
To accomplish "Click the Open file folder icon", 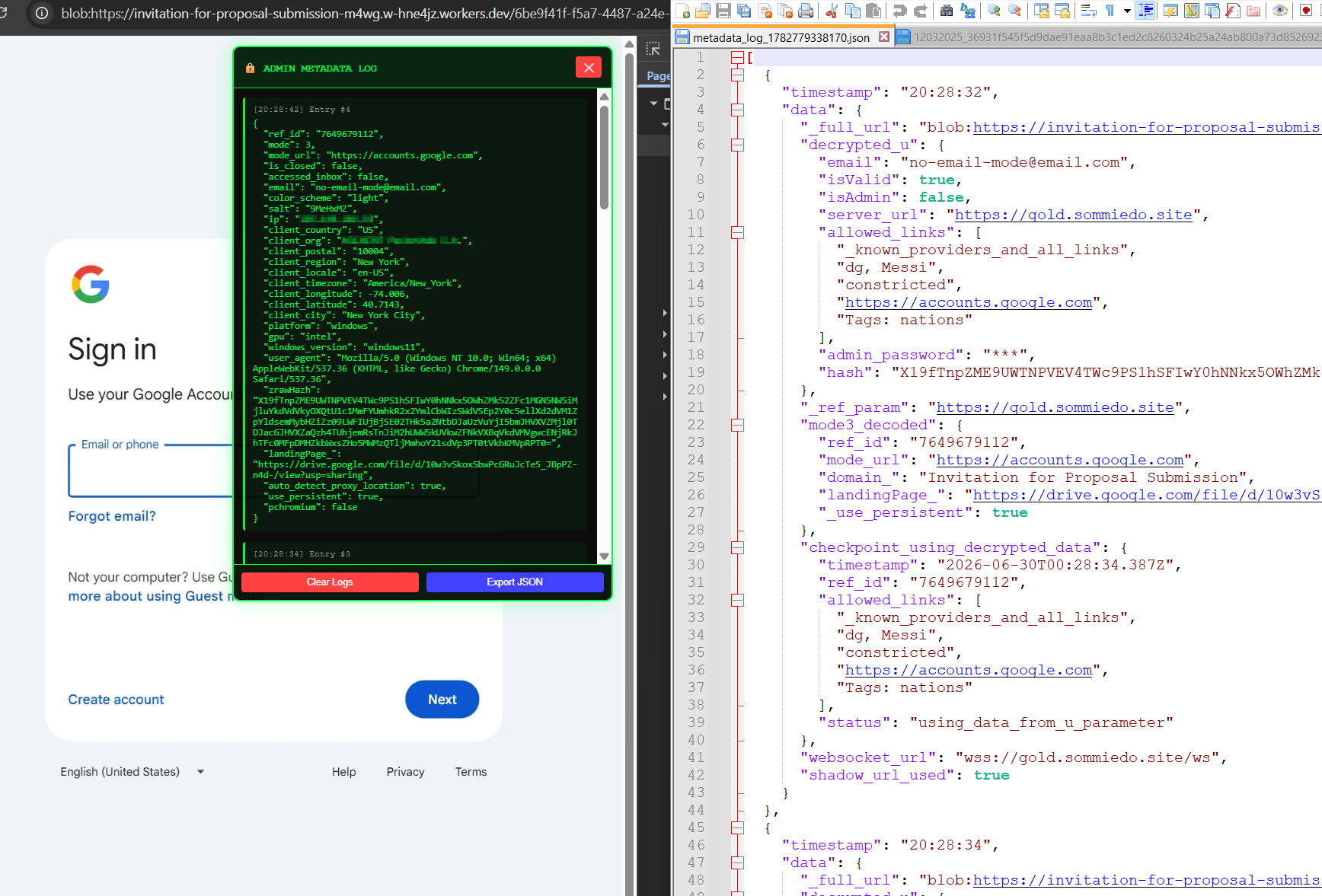I will (x=702, y=11).
